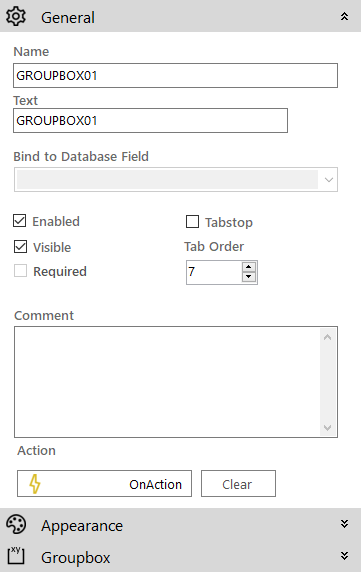
Task: Click the Appearance palette icon
Action: [x=16, y=525]
